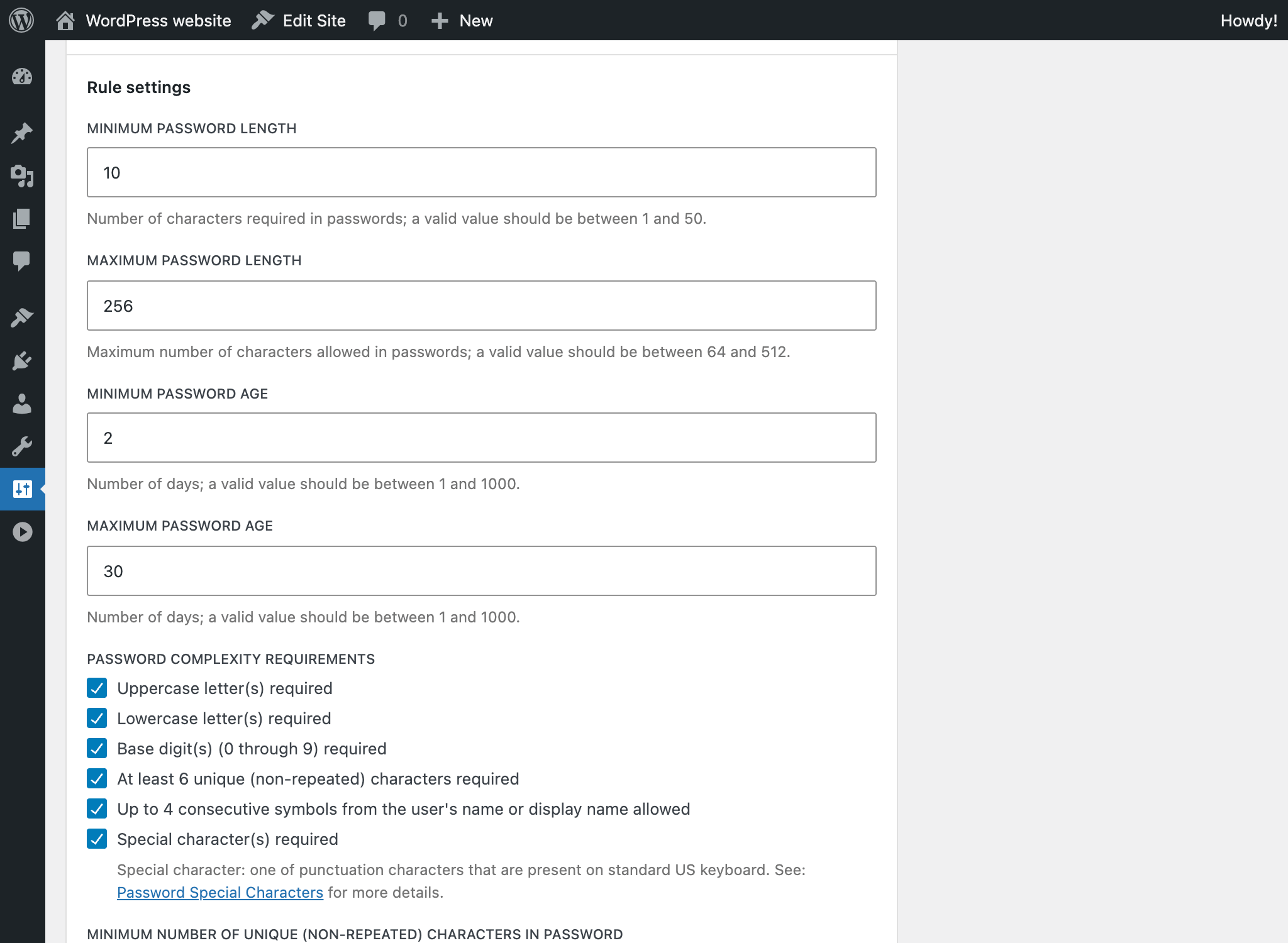The width and height of the screenshot is (1288, 943).
Task: Open the Media library sidebar icon
Action: tap(22, 176)
